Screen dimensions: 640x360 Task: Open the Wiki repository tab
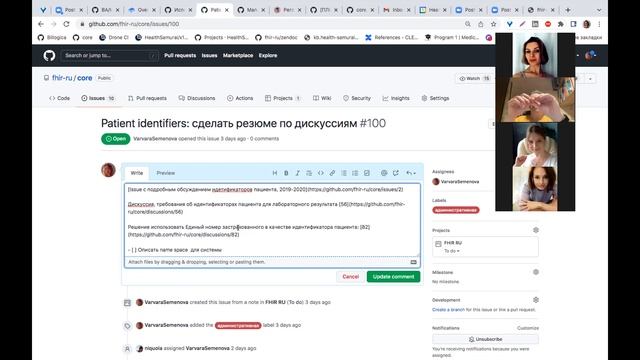[x=322, y=98]
